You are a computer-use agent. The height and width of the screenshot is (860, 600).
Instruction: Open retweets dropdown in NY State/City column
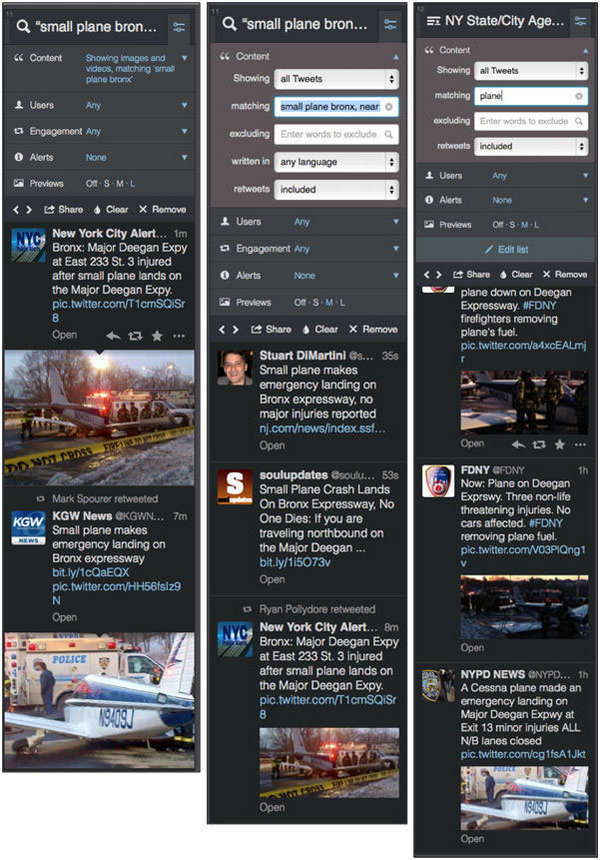(531, 146)
